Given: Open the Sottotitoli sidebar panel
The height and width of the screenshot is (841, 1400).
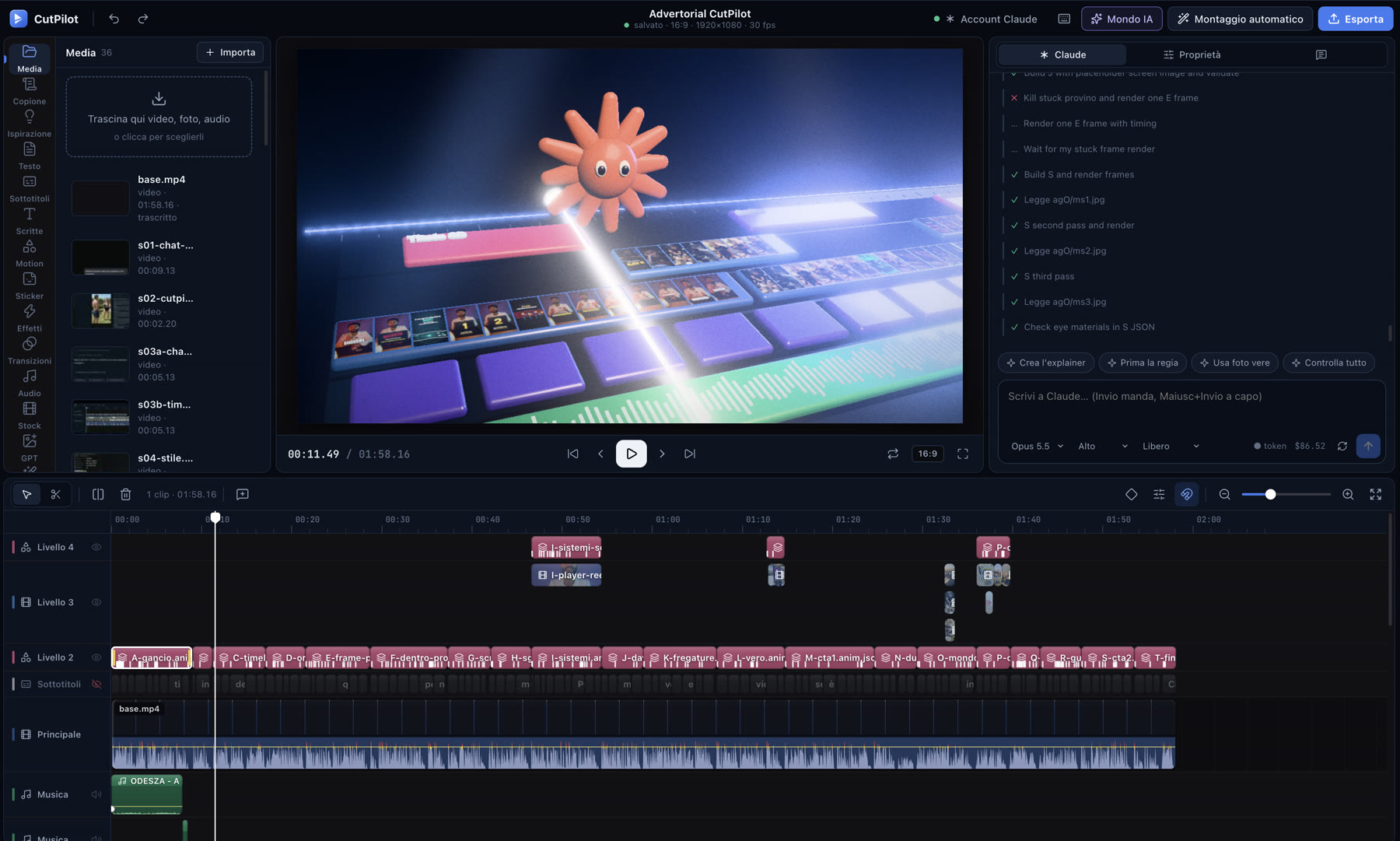Looking at the screenshot, I should (29, 188).
